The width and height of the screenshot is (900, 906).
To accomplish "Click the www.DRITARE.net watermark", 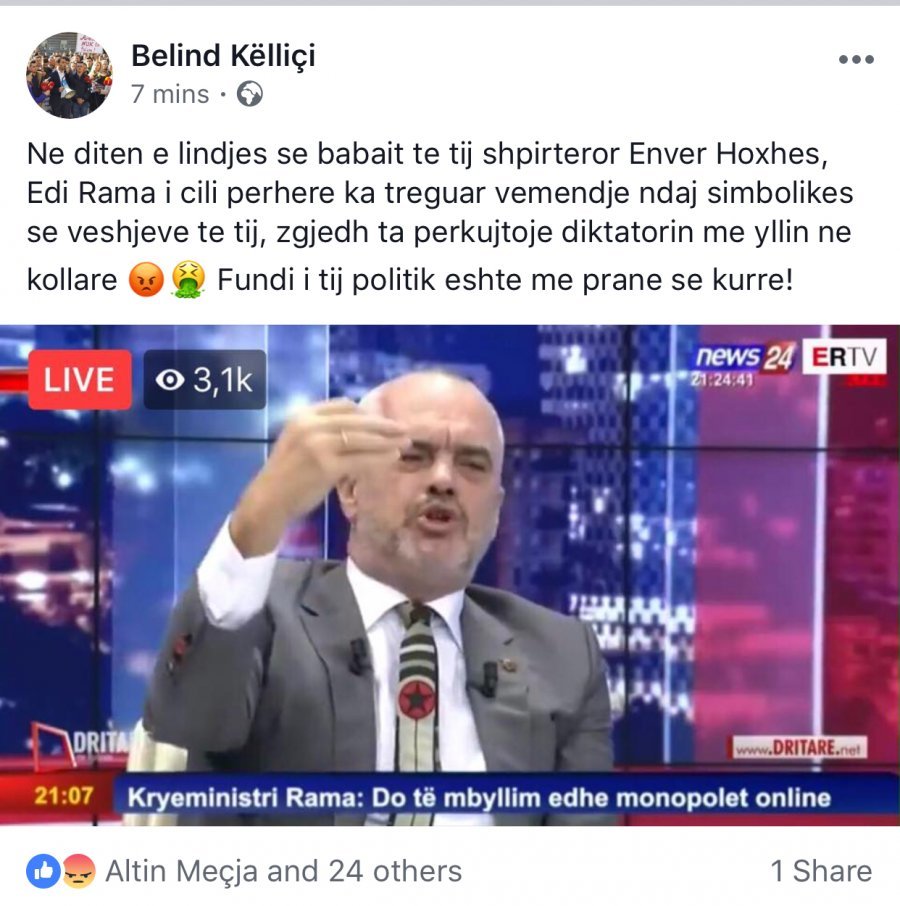I will tap(799, 748).
